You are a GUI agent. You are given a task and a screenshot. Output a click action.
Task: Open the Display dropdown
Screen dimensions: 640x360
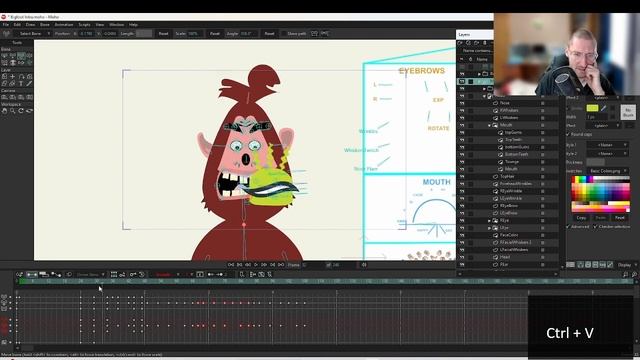click(x=627, y=265)
